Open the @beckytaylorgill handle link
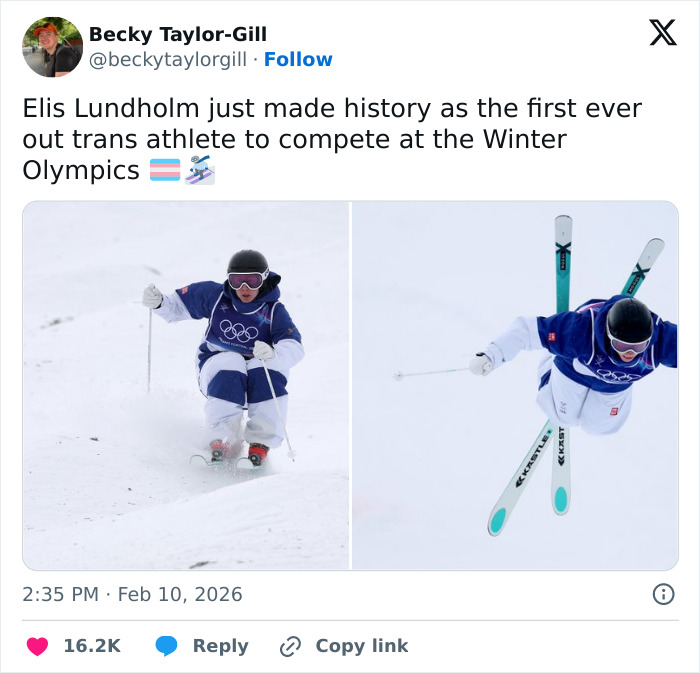 coord(167,60)
